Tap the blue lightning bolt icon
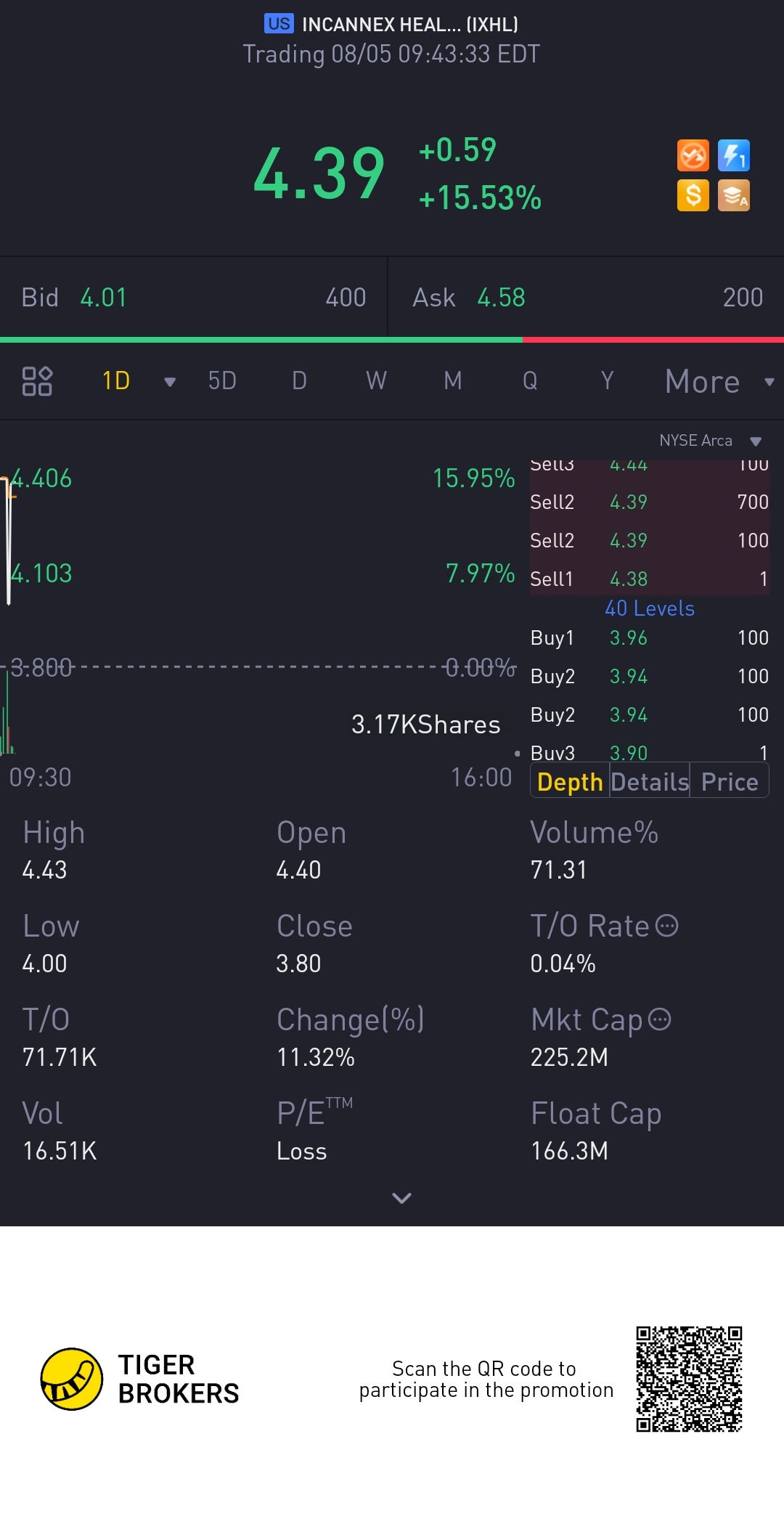 [x=733, y=155]
